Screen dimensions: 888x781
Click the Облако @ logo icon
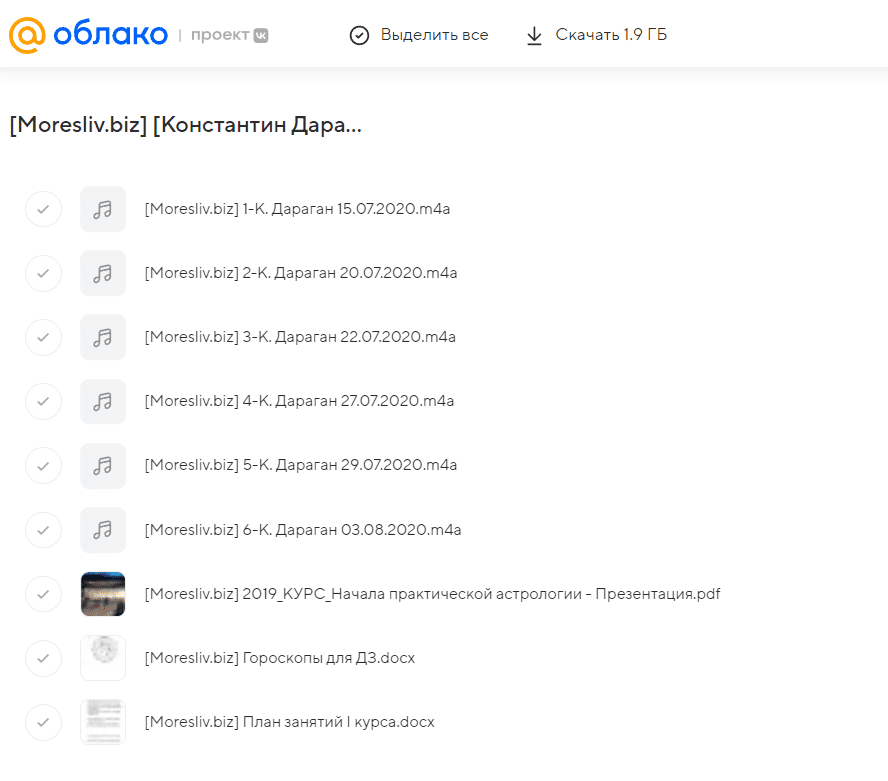(27, 35)
